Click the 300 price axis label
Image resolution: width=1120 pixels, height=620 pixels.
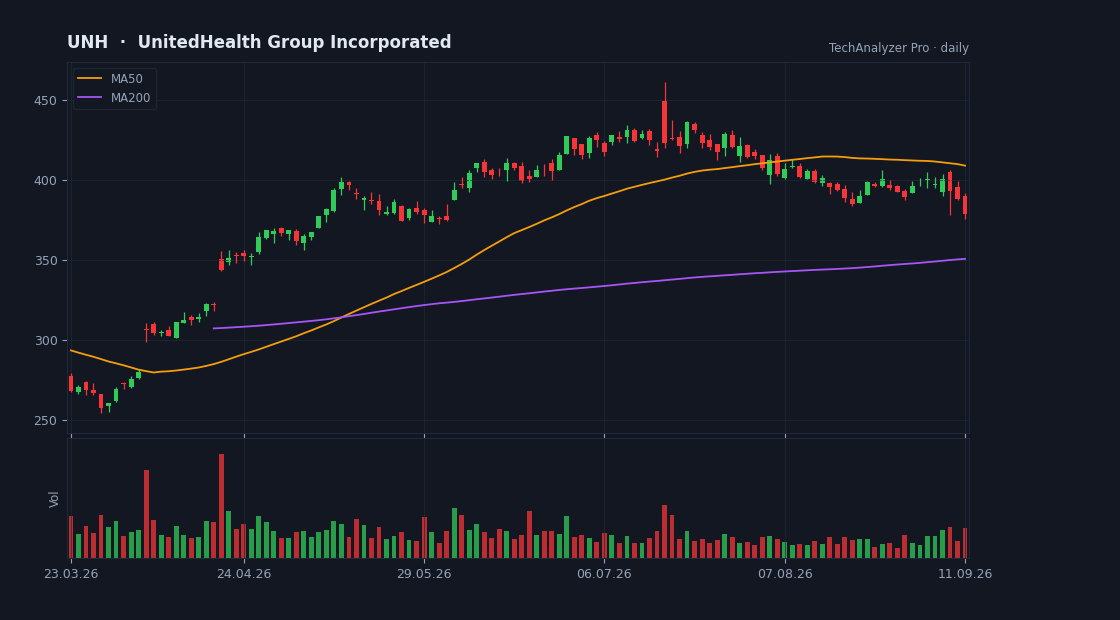45,341
